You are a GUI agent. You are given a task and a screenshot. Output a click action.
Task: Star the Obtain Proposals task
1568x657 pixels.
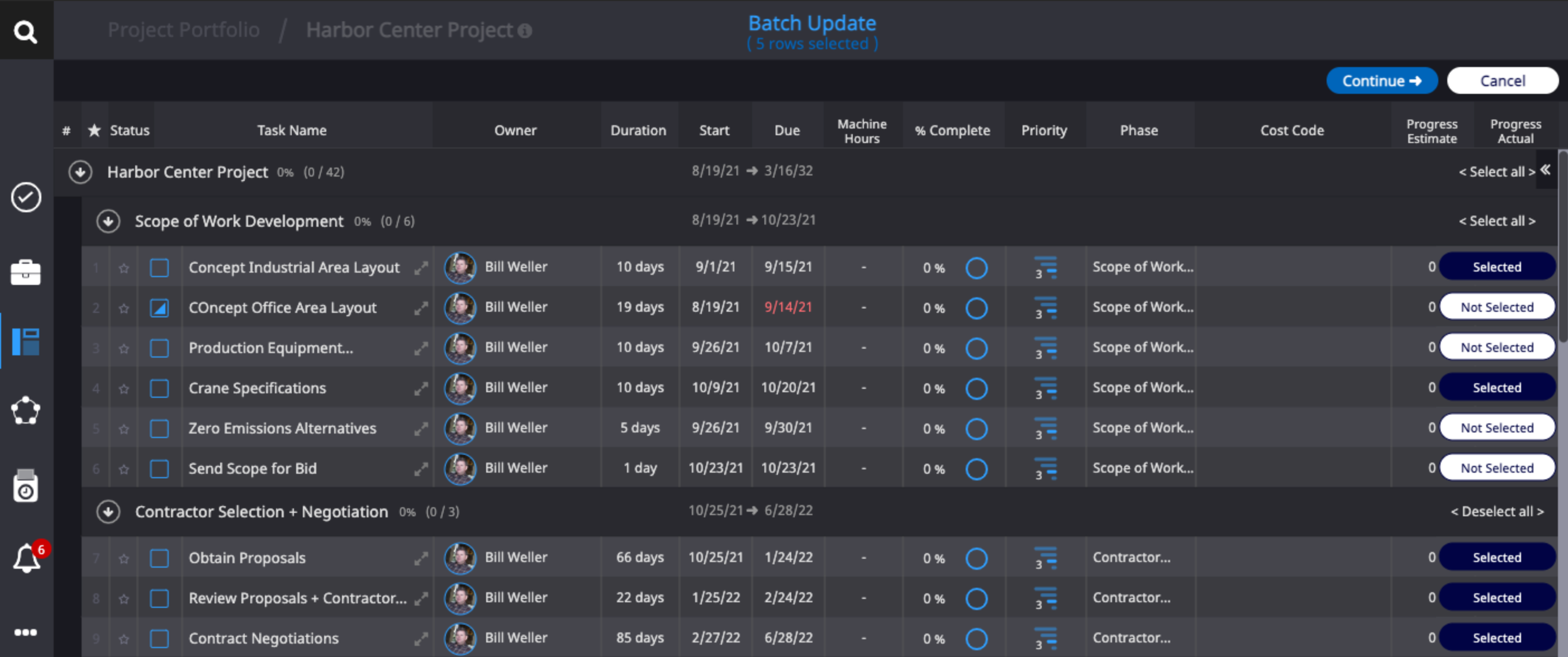coord(124,558)
